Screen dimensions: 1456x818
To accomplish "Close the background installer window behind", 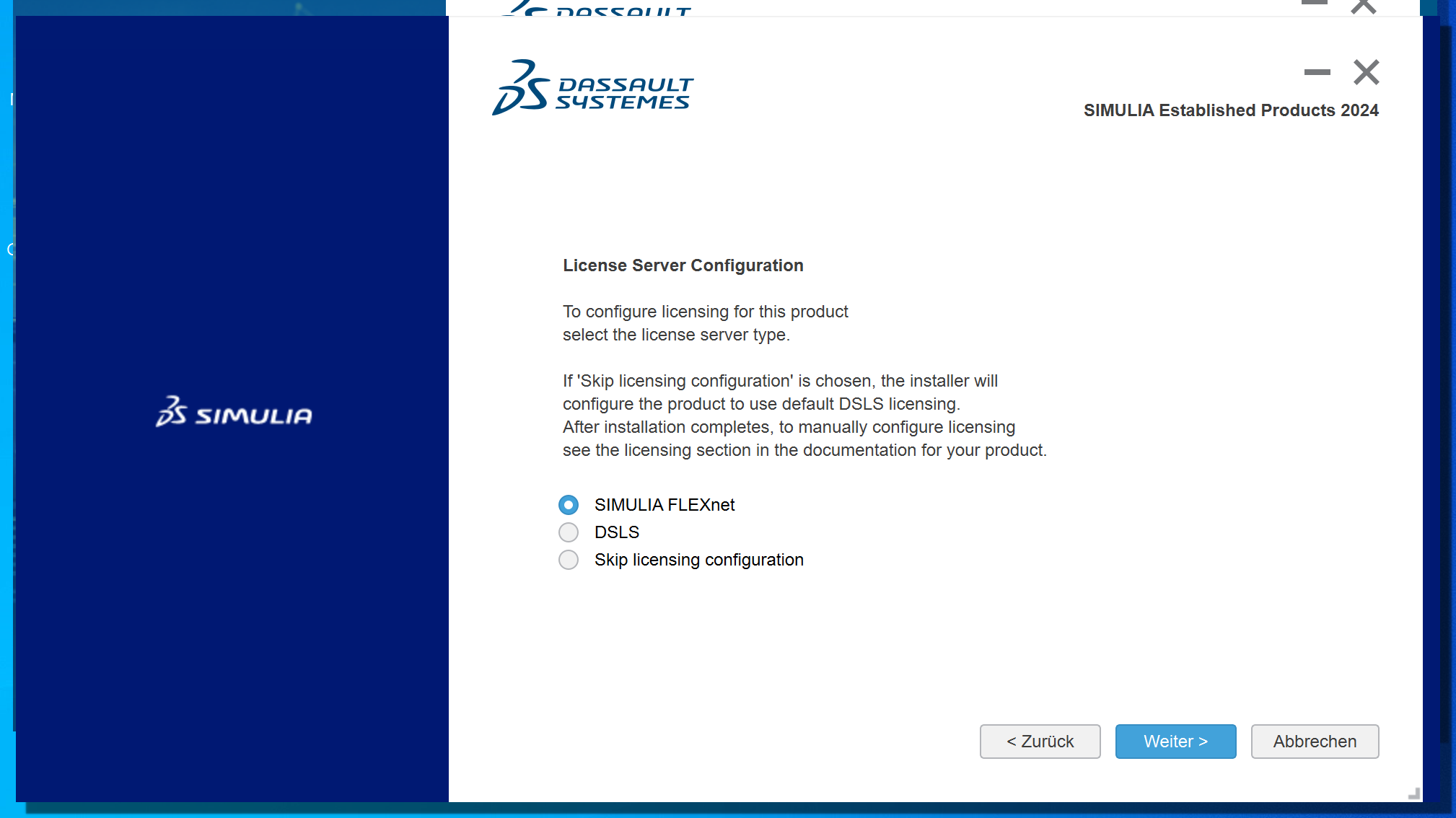I will point(1364,6).
